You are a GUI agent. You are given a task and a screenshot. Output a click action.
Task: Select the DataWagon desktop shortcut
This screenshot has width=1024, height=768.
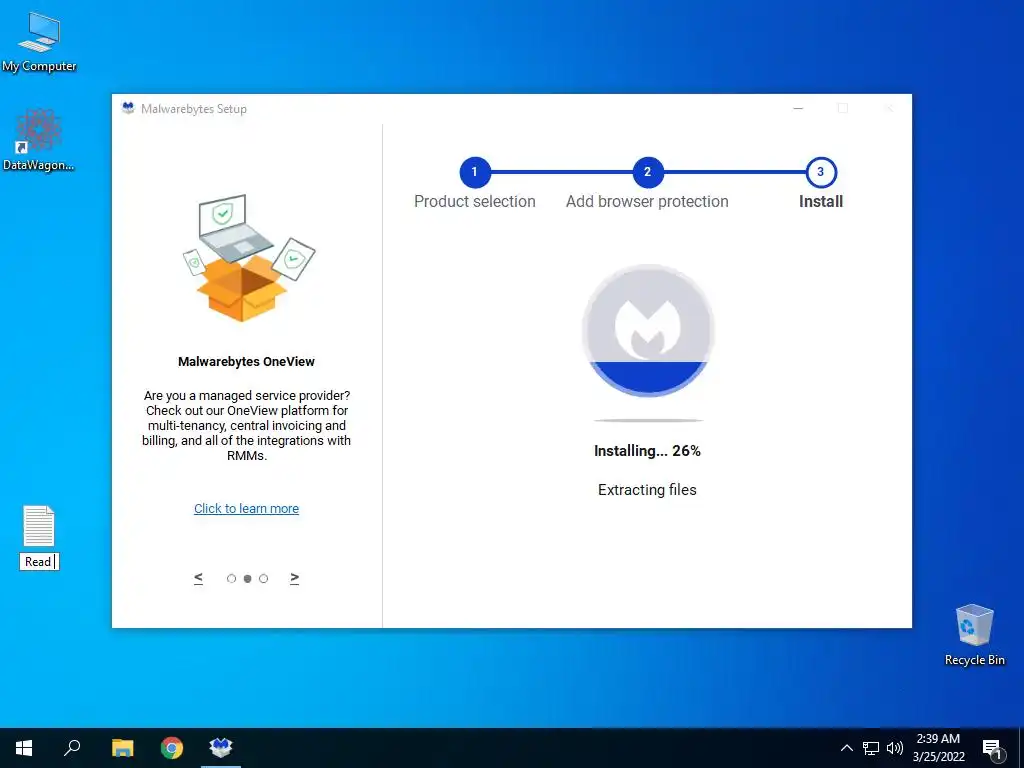coord(39,140)
